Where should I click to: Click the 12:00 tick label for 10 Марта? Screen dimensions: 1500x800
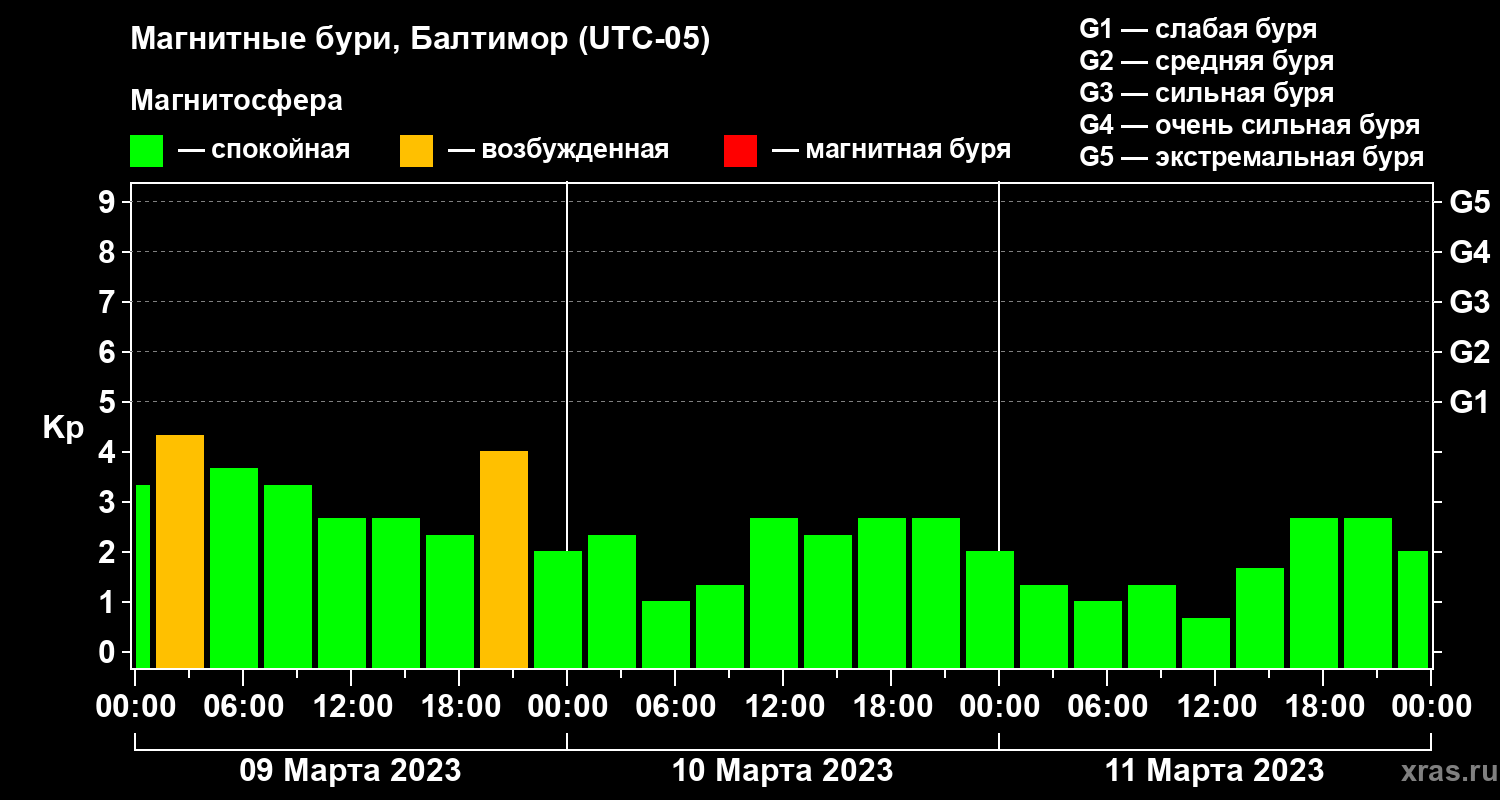pos(783,707)
